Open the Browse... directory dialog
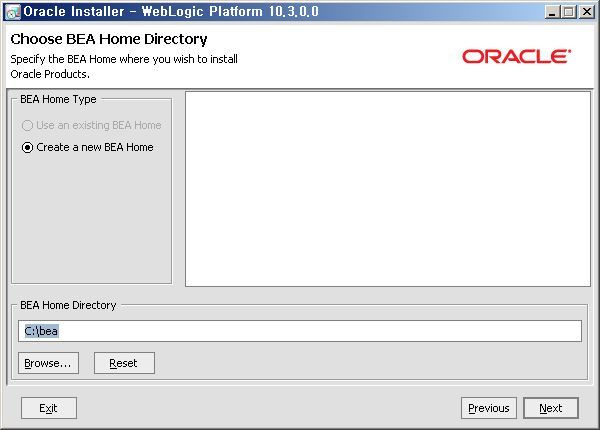 48,363
